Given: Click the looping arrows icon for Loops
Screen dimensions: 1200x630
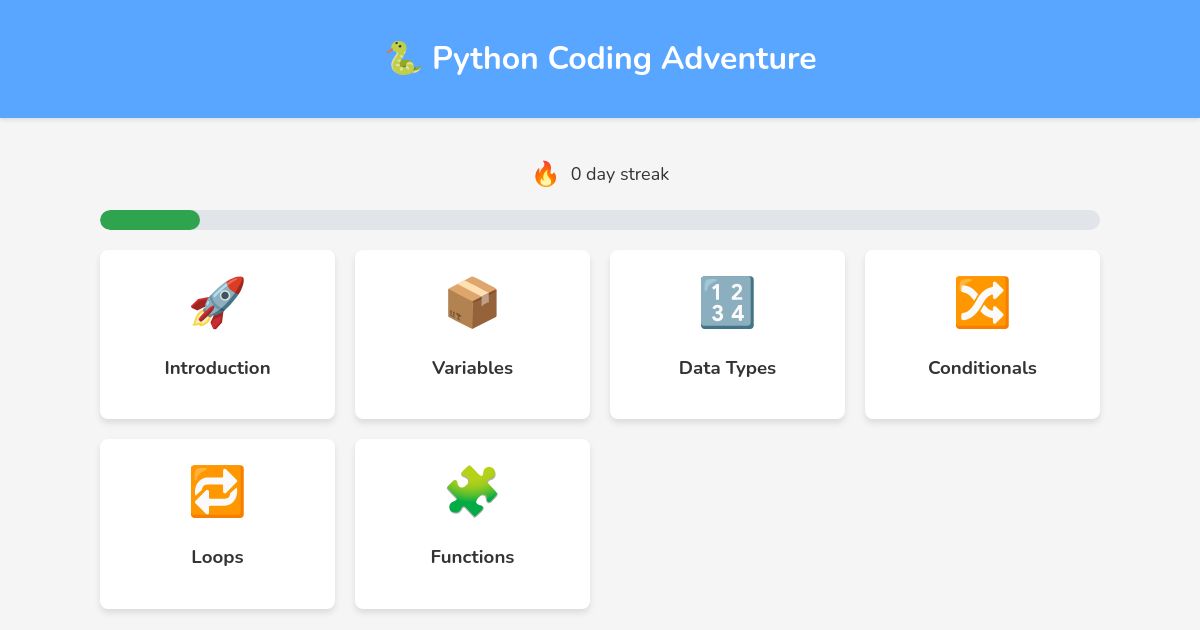Looking at the screenshot, I should click(217, 492).
